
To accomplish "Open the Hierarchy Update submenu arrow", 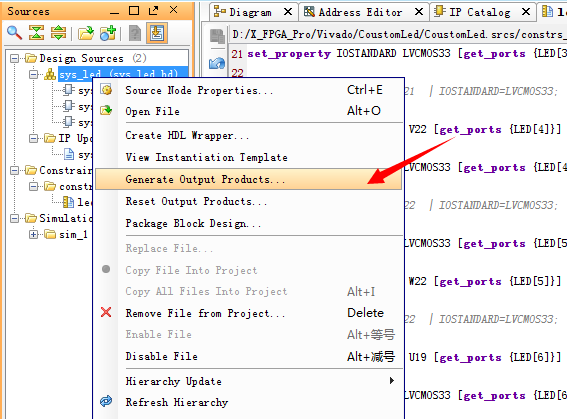I will pos(392,381).
